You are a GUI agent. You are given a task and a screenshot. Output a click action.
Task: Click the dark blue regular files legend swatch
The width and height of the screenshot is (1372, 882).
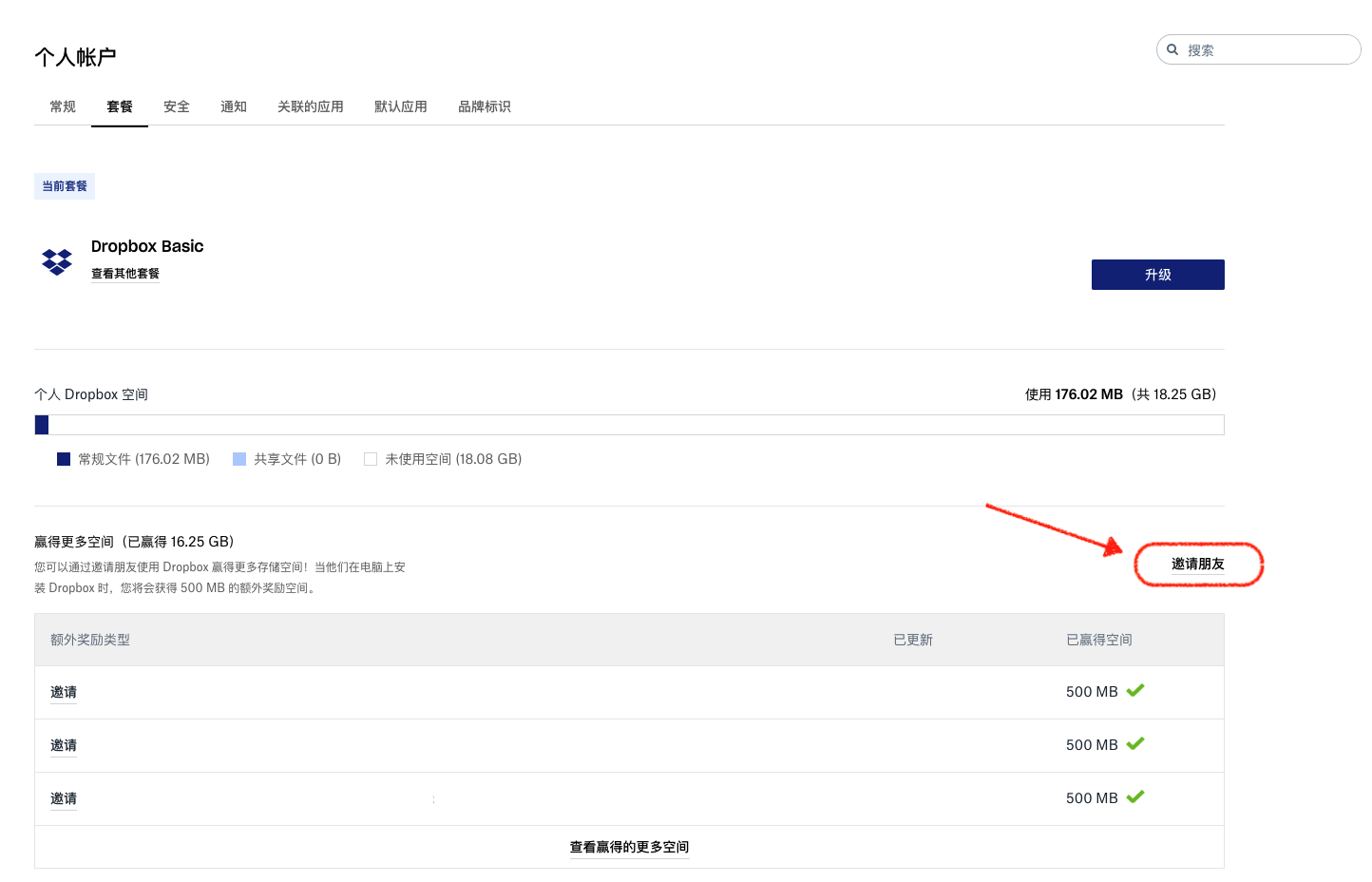pyautogui.click(x=64, y=459)
